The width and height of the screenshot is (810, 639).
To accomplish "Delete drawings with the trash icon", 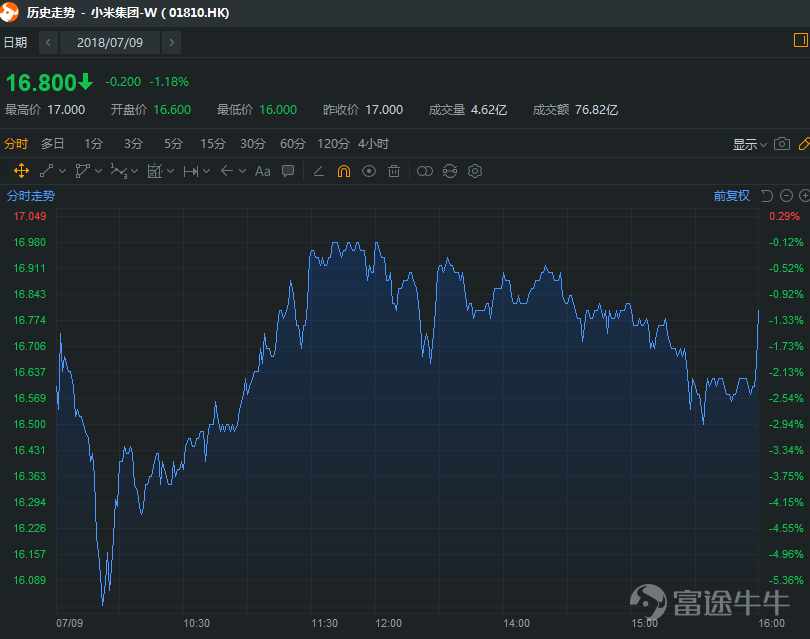I will (x=394, y=171).
